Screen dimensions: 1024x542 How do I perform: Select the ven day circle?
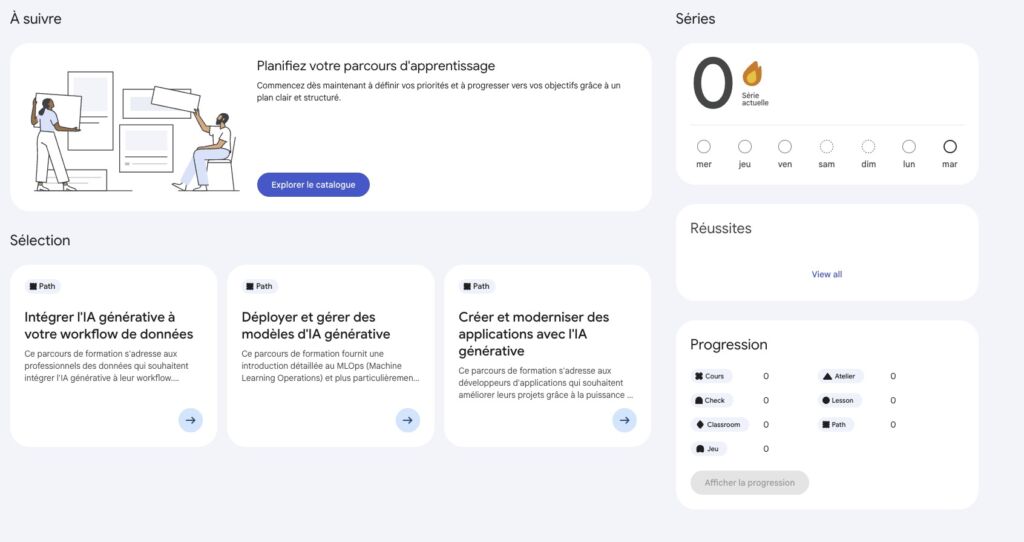785,147
